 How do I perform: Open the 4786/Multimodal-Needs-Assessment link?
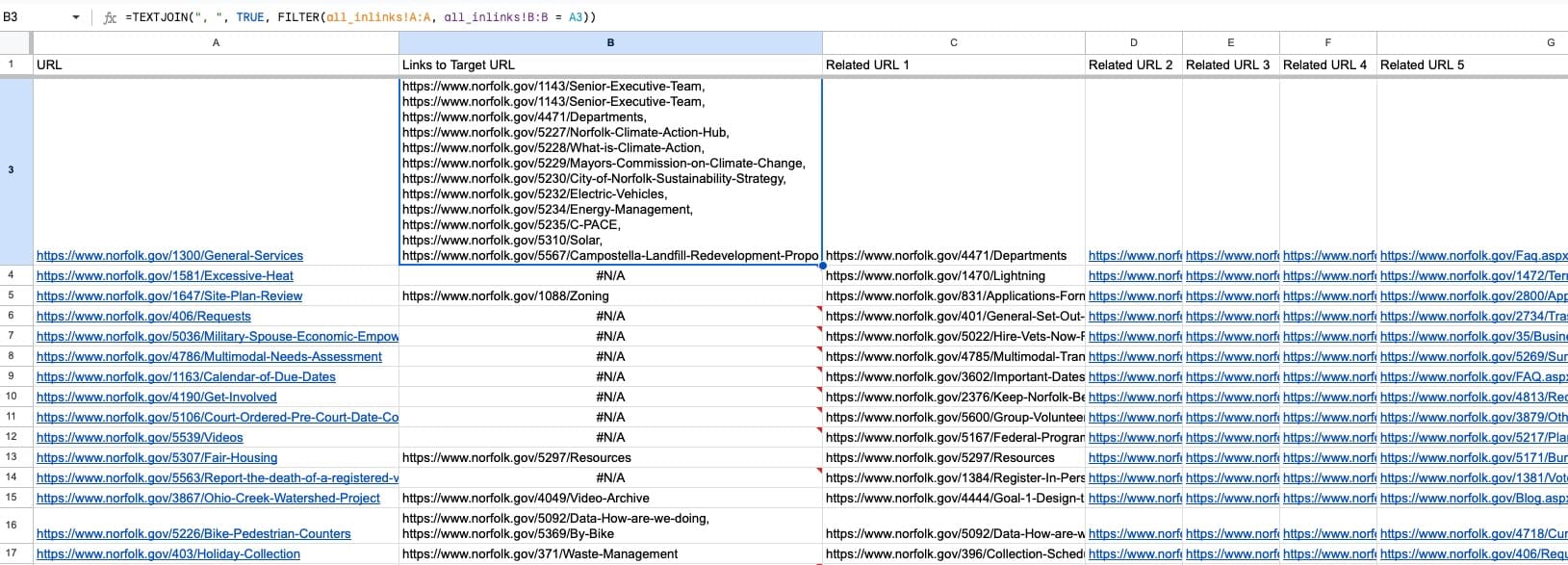[209, 357]
